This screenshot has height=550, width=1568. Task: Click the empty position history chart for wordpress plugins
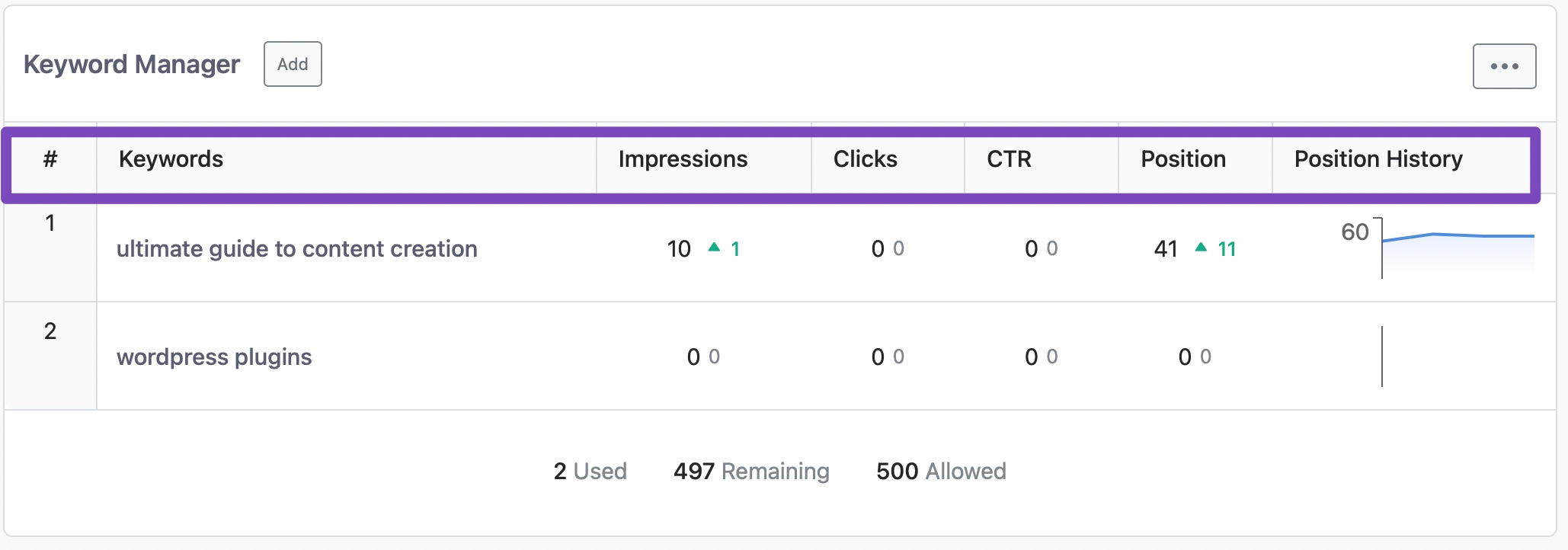click(x=1457, y=357)
